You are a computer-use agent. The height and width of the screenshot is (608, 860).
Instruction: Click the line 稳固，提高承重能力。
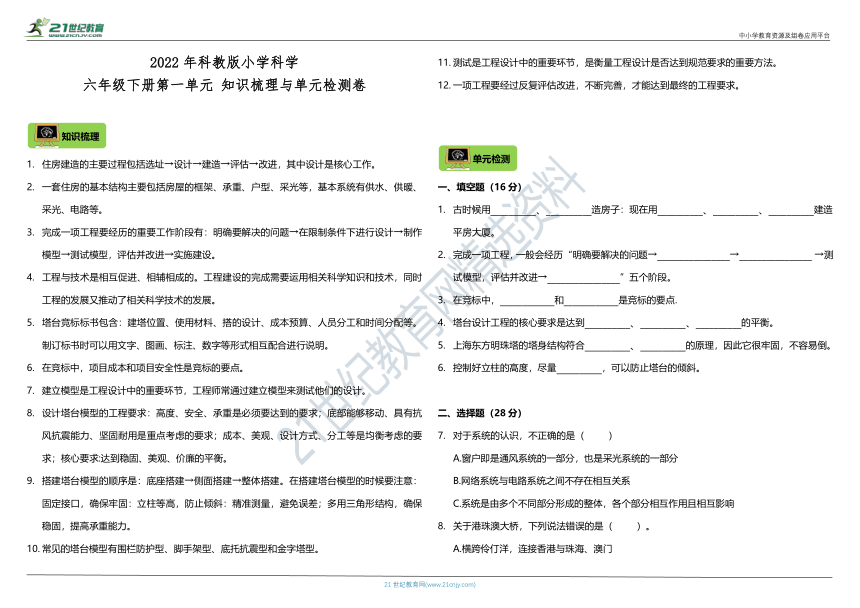pos(87,526)
